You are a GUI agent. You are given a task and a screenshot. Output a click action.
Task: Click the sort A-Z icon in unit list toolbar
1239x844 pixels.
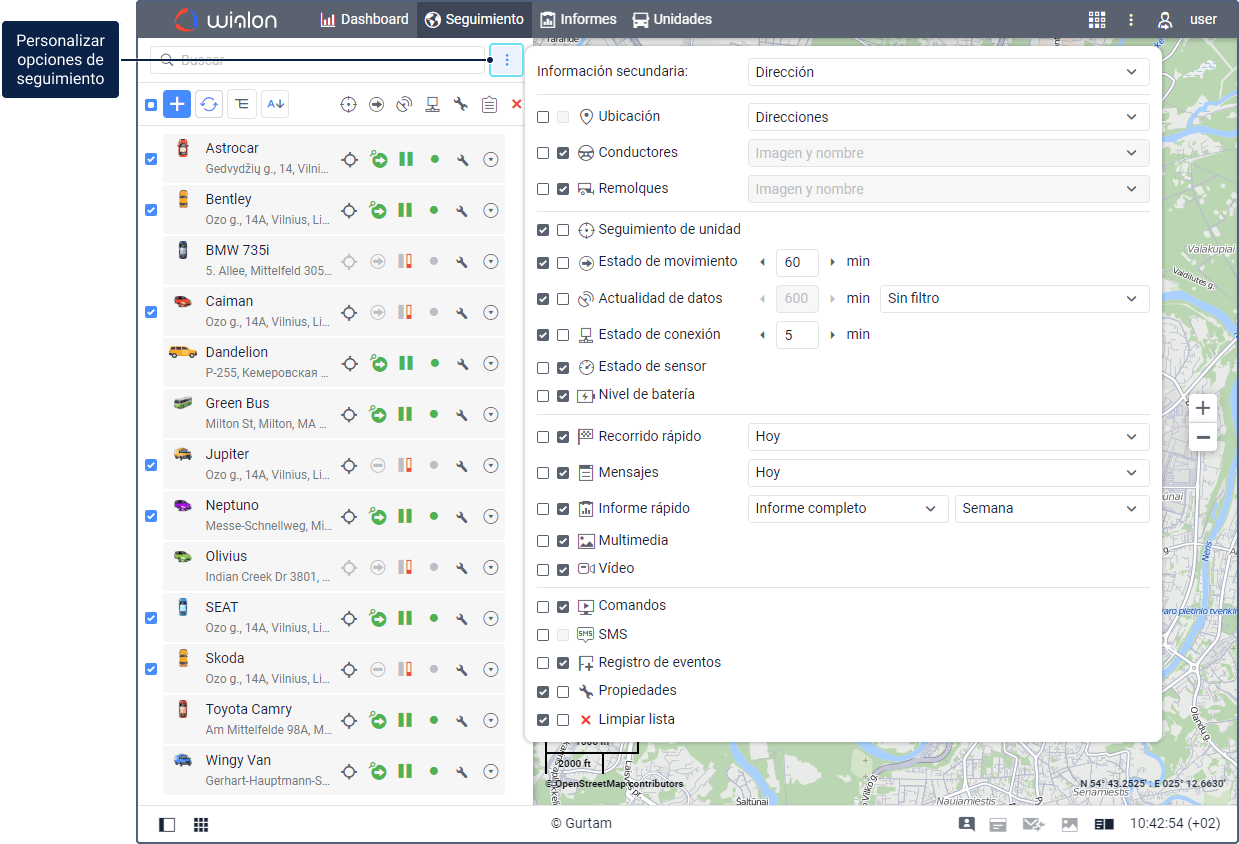coord(276,104)
